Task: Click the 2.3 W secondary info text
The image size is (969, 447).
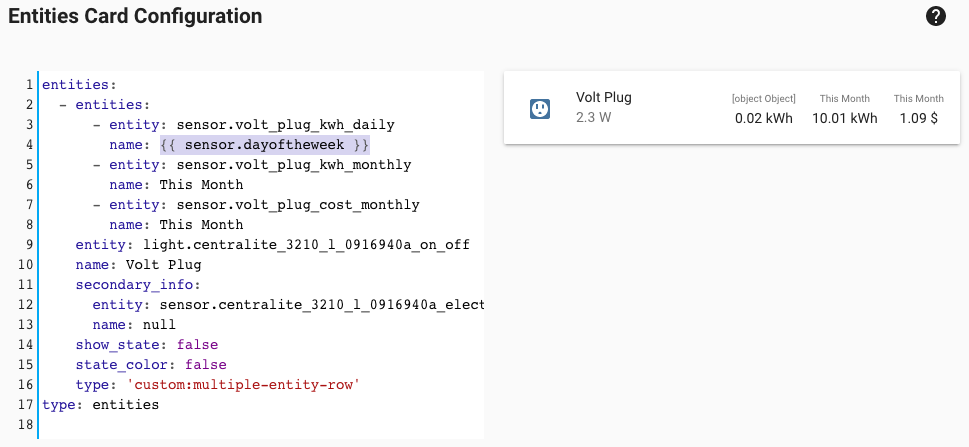Action: [594, 118]
